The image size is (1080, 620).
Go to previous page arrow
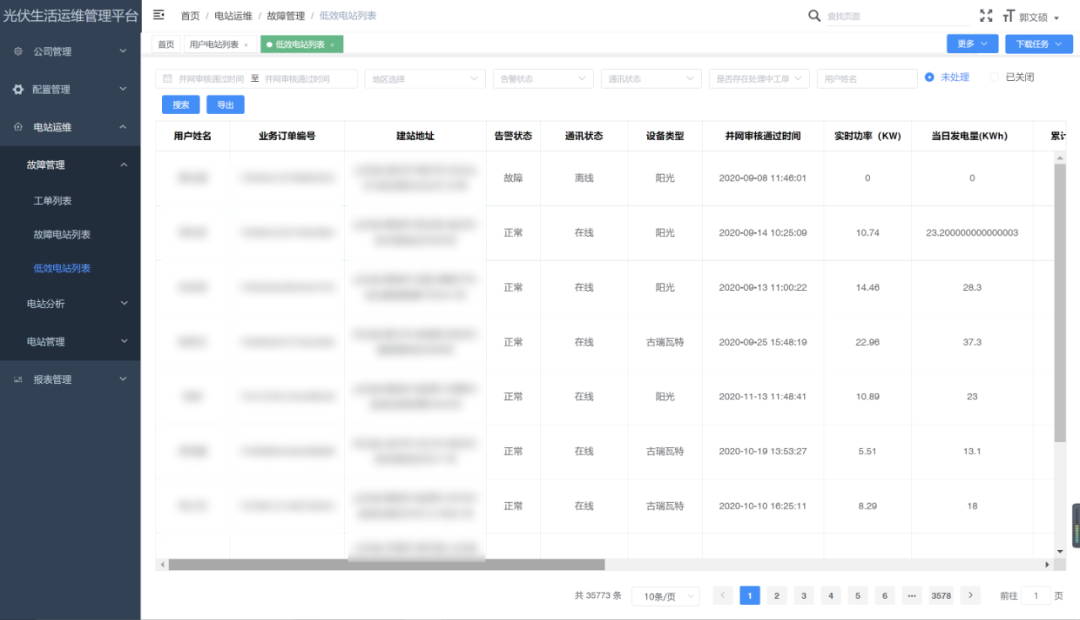pyautogui.click(x=723, y=595)
